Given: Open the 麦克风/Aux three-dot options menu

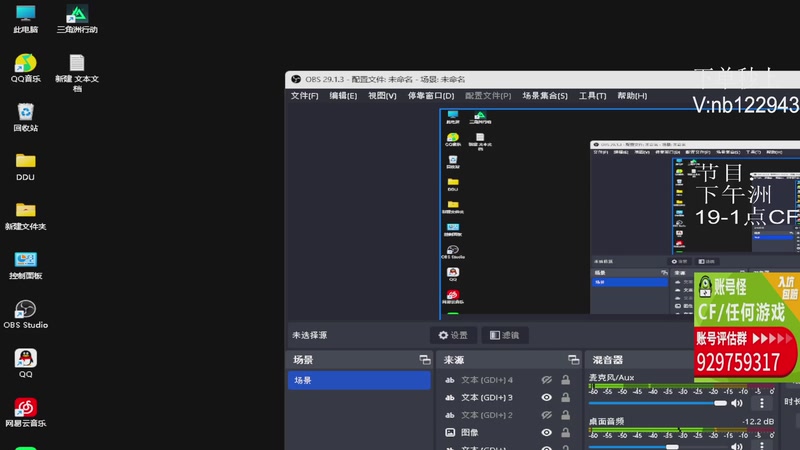Looking at the screenshot, I should pyautogui.click(x=762, y=403).
